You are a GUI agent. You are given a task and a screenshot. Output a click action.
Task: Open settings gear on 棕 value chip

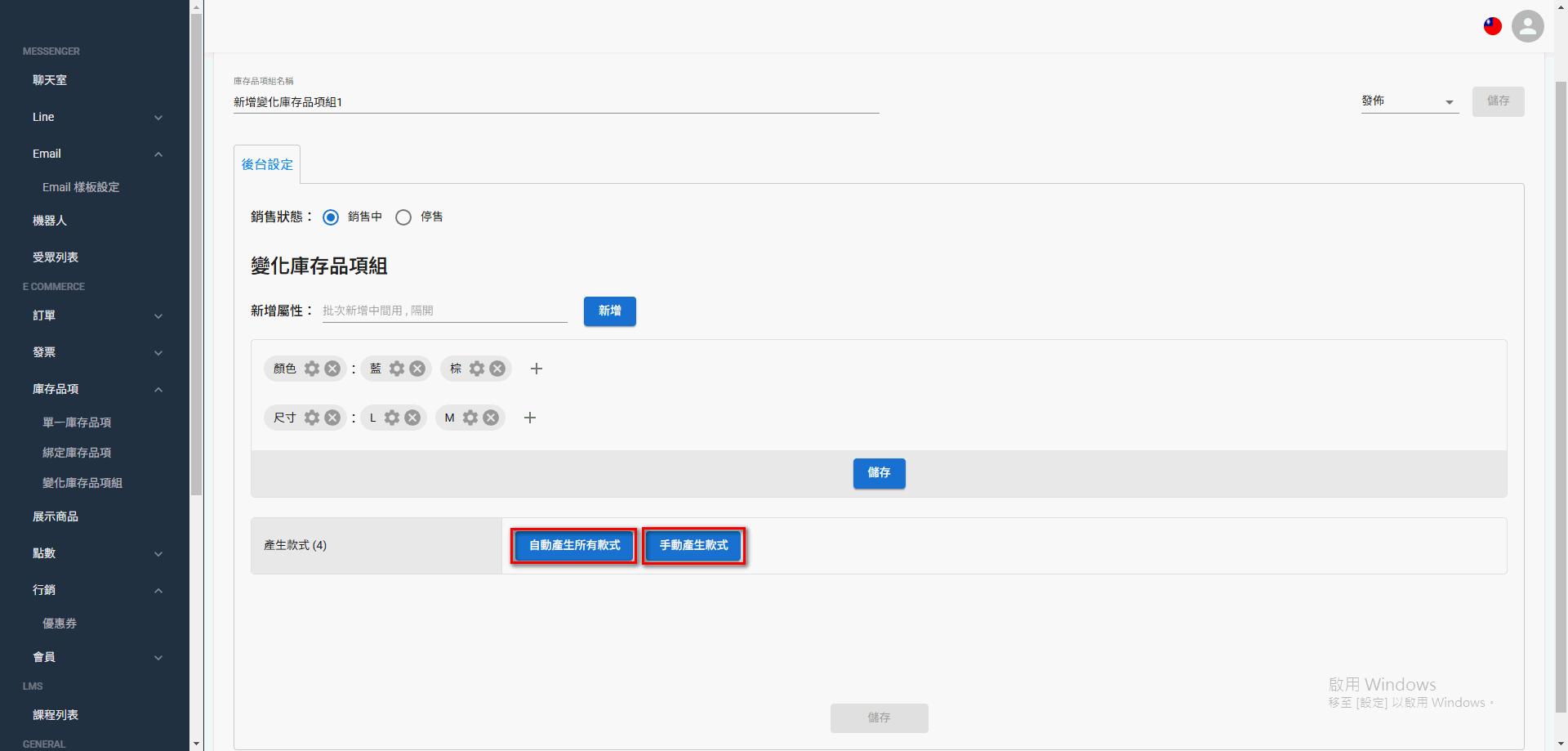pyautogui.click(x=477, y=369)
